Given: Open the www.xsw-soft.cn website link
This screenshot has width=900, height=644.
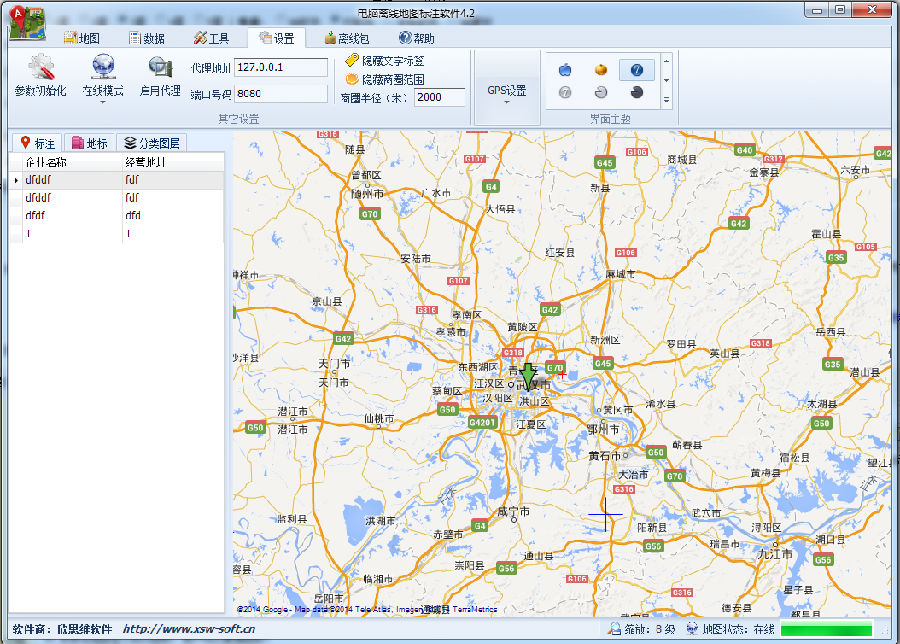Looking at the screenshot, I should tap(188, 630).
